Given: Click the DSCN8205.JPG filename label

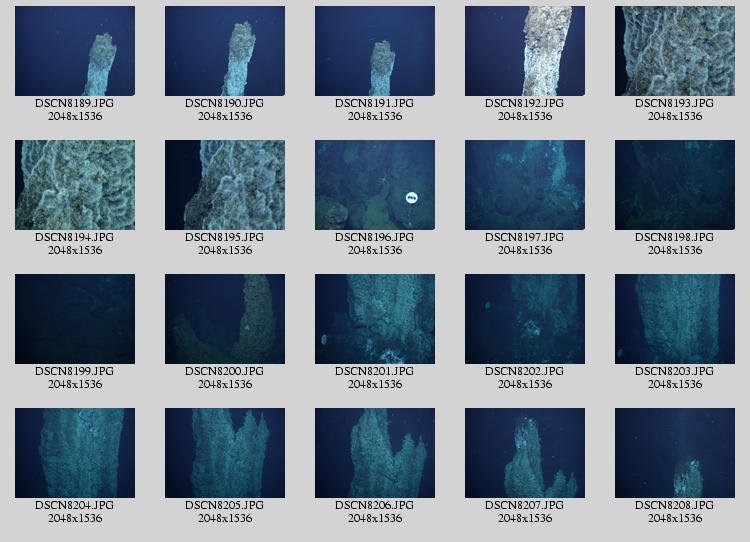Looking at the screenshot, I should click(x=225, y=505).
